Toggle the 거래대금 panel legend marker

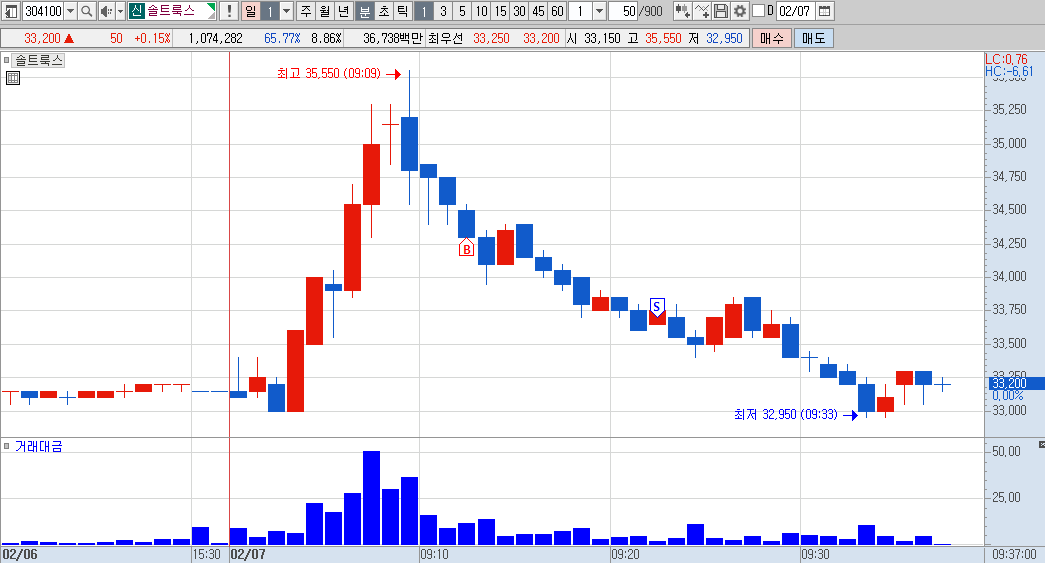click(7, 446)
